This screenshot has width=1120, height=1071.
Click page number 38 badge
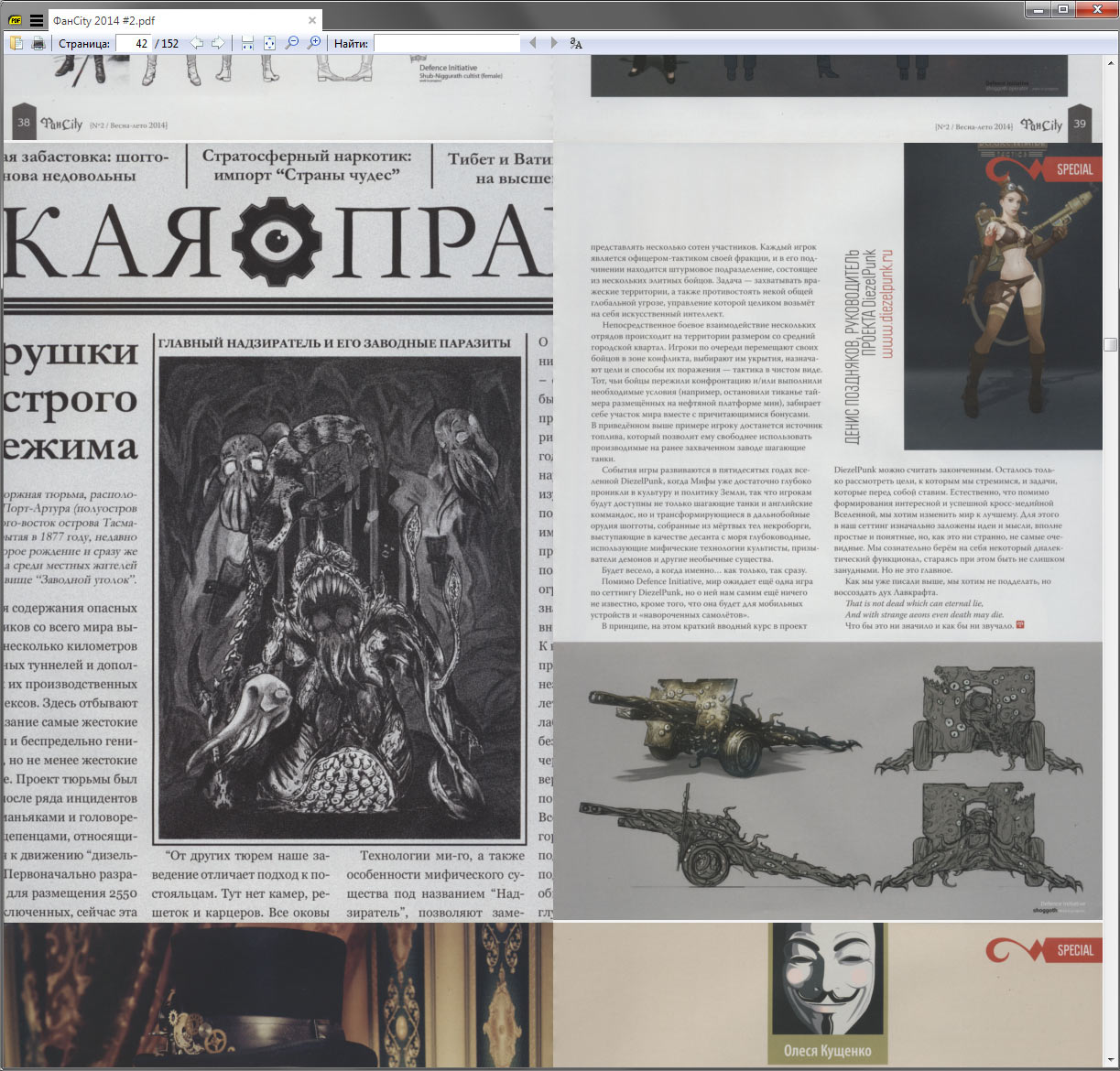point(24,123)
